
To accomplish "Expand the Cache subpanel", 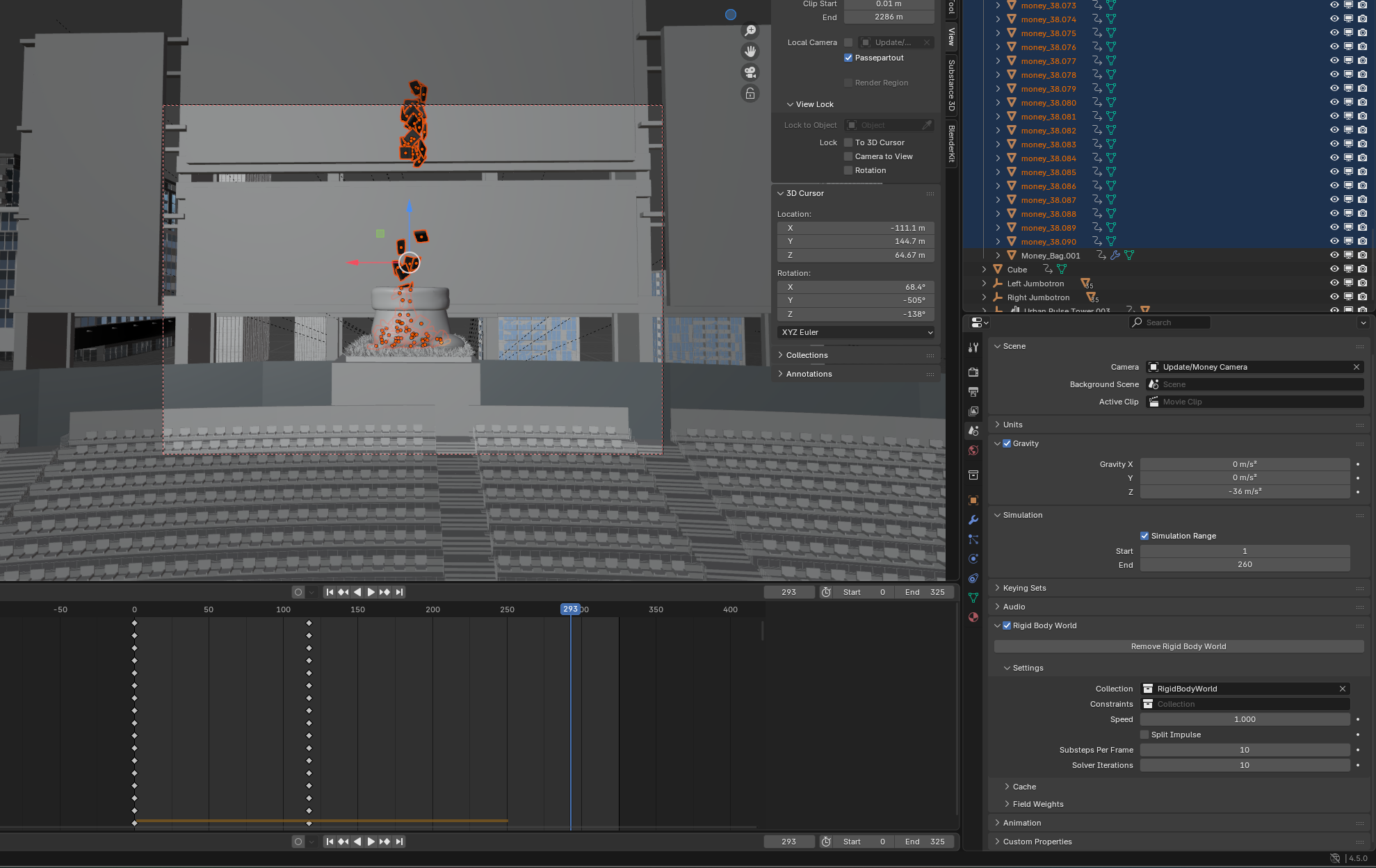I will coord(1023,787).
